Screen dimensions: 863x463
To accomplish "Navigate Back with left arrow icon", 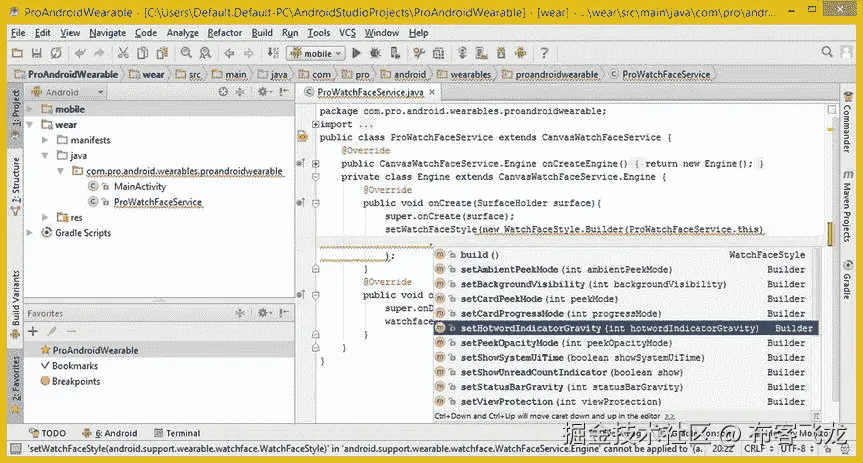I will [x=230, y=53].
